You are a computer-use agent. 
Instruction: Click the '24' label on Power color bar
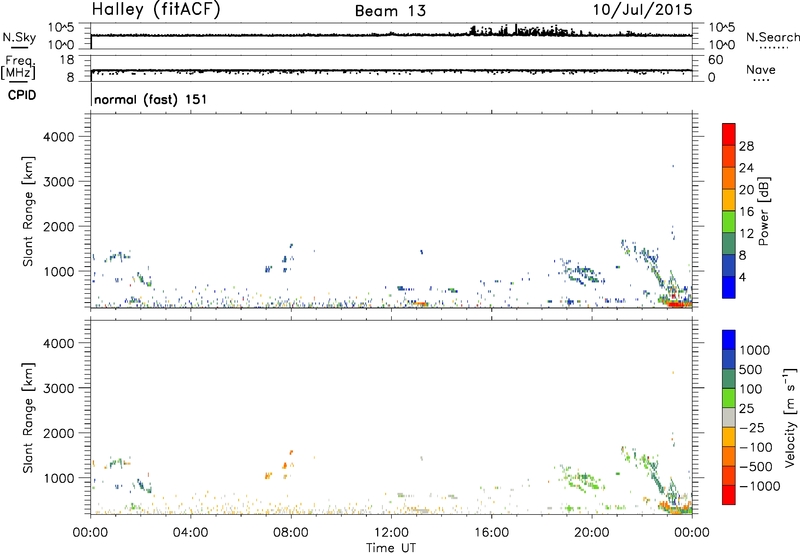point(746,168)
